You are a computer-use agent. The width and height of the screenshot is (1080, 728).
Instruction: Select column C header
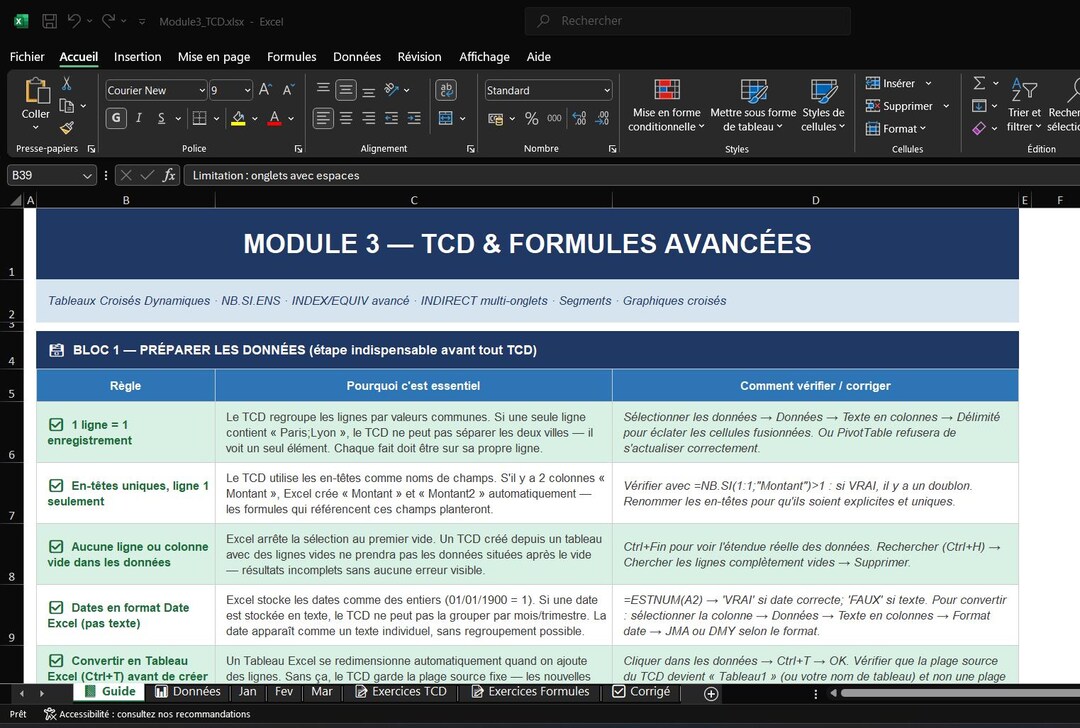tap(413, 200)
